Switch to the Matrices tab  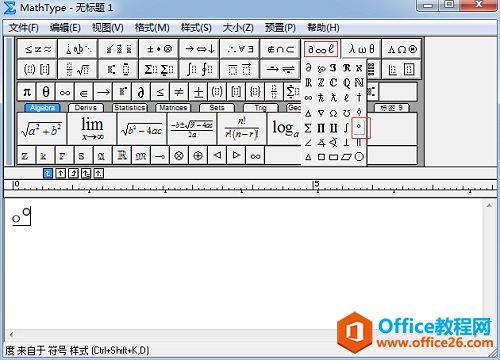[x=173, y=108]
